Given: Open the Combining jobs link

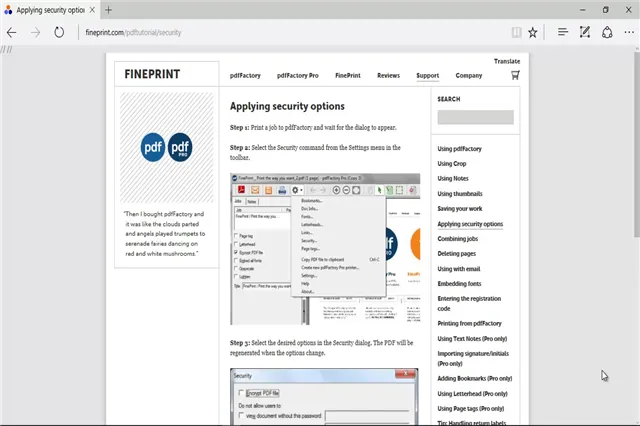Looking at the screenshot, I should click(458, 239).
